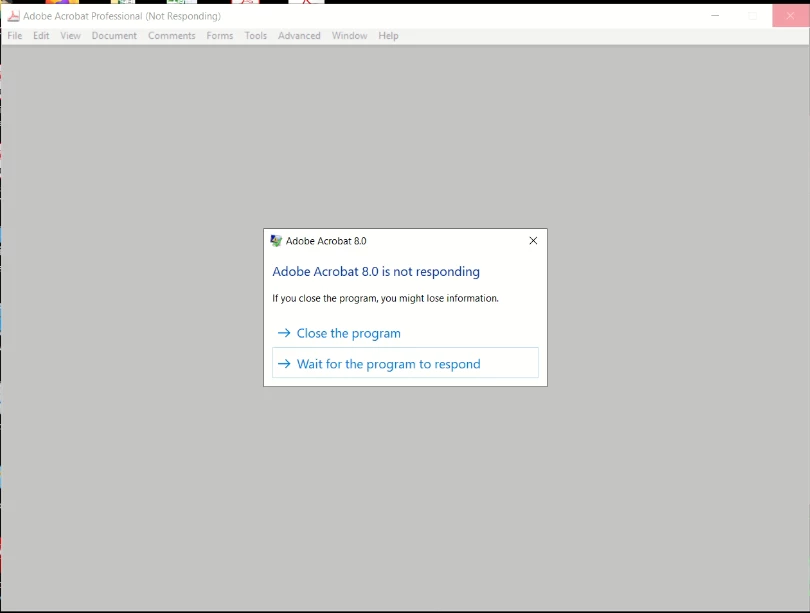Close the Adobe Acrobat Professional window
The height and width of the screenshot is (613, 810).
(x=790, y=16)
